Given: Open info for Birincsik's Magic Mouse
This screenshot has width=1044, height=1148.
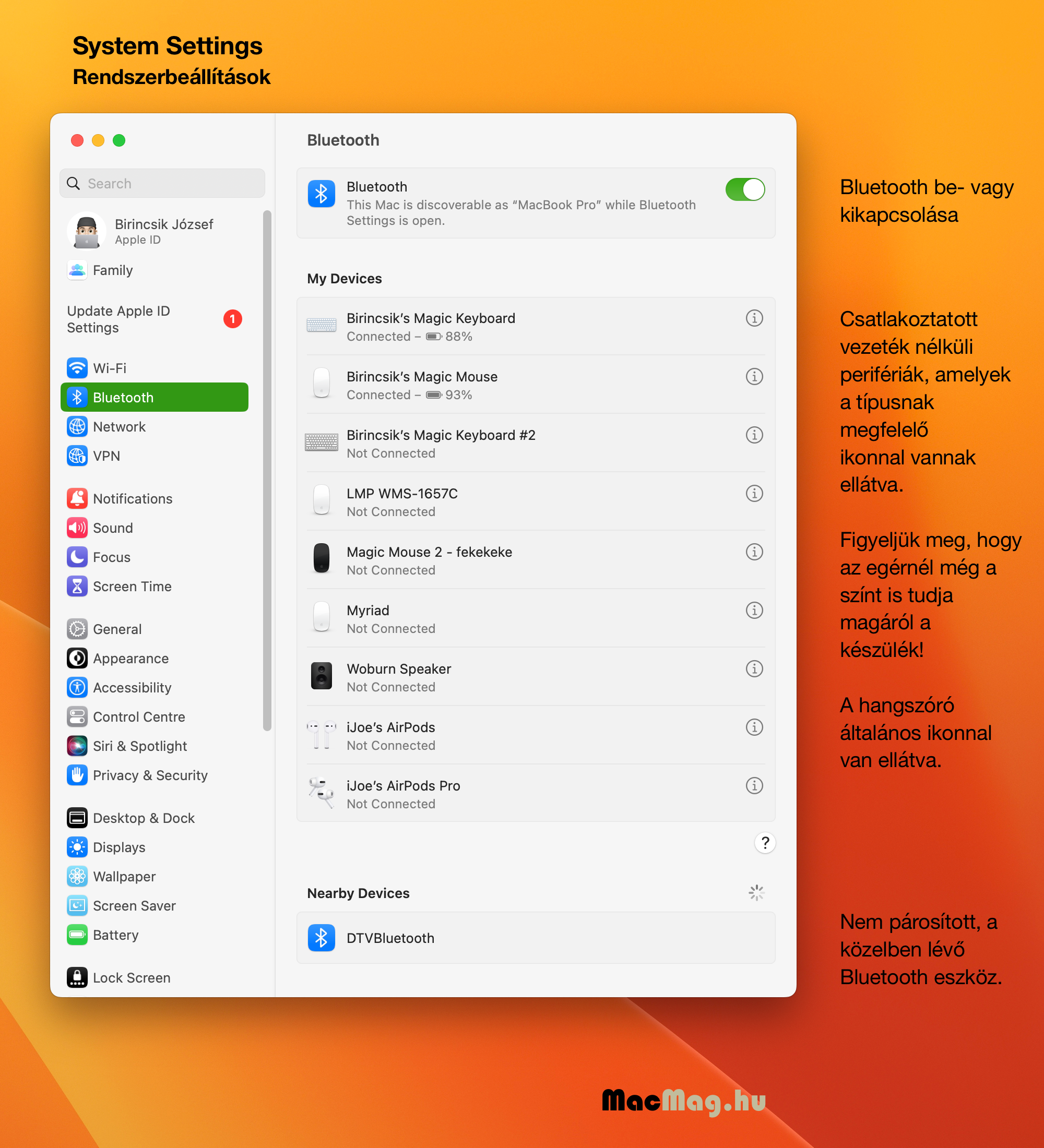Looking at the screenshot, I should [x=754, y=376].
